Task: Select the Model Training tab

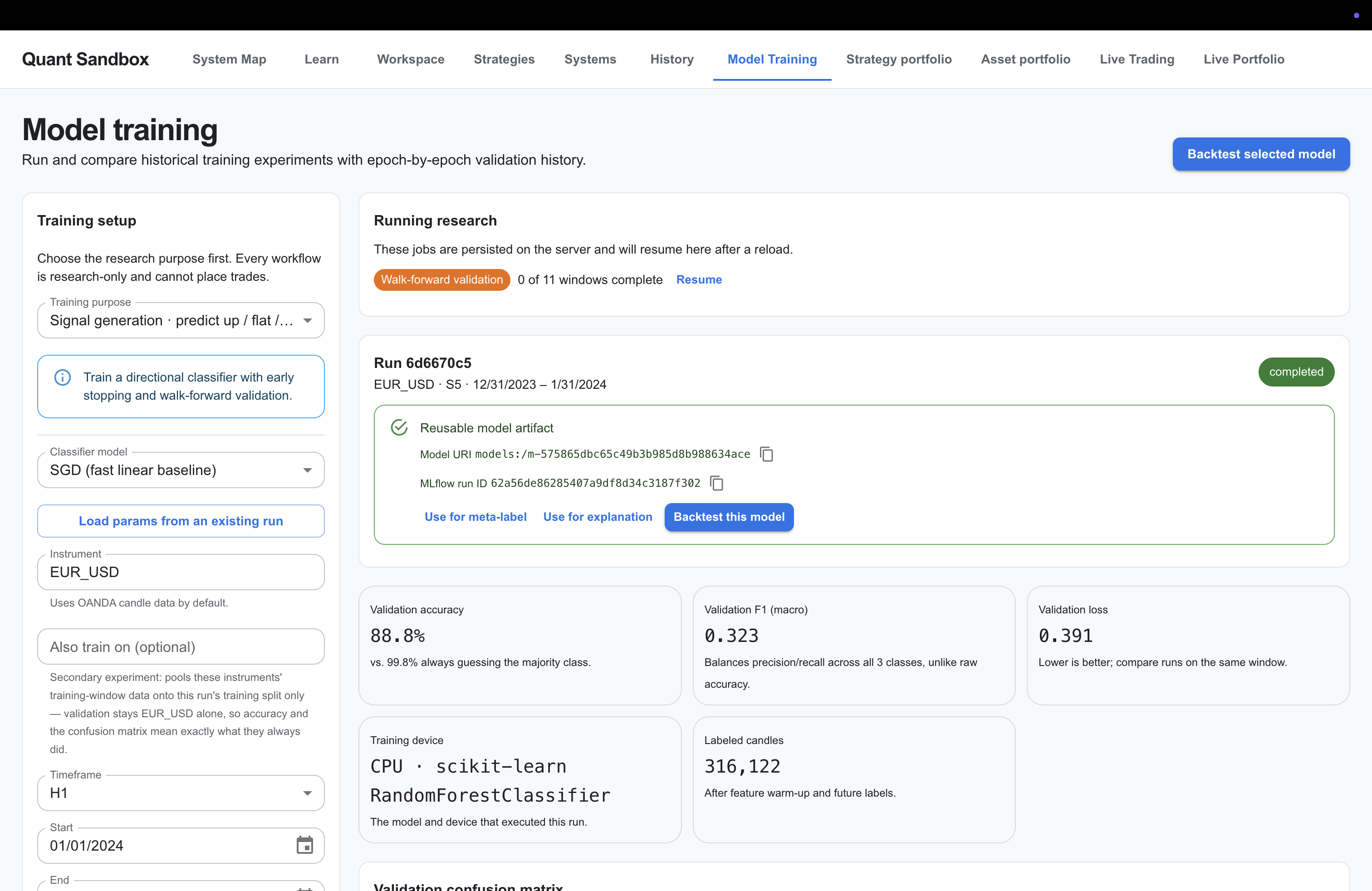Action: (772, 59)
